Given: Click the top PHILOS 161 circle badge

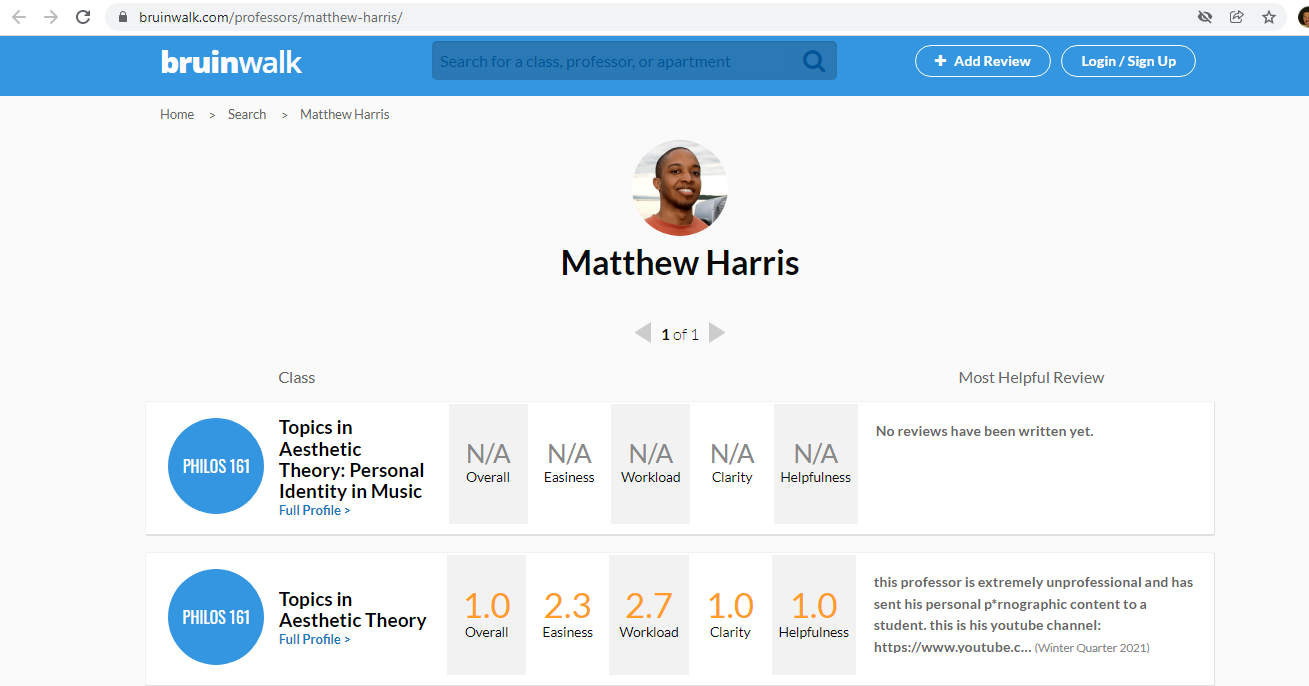Looking at the screenshot, I should [216, 466].
